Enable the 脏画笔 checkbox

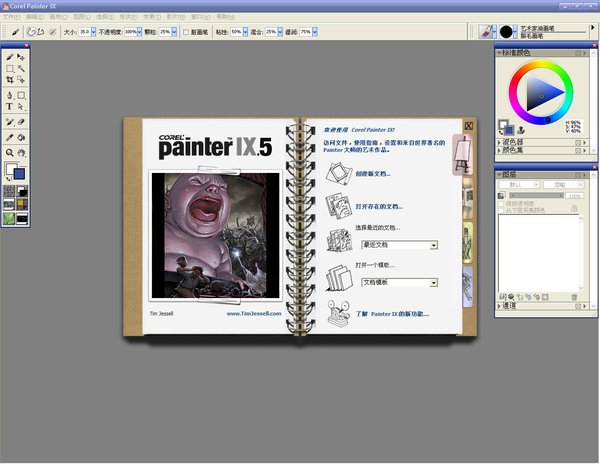pyautogui.click(x=186, y=32)
